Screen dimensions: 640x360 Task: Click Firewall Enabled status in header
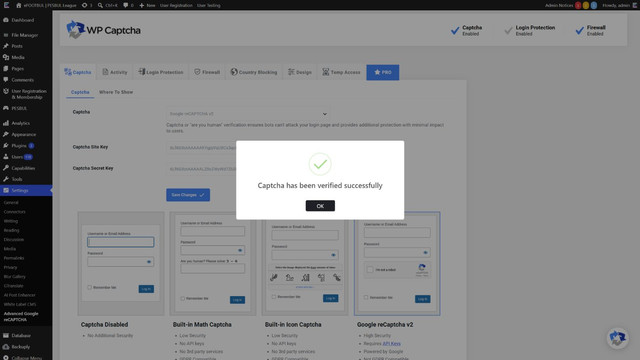[x=591, y=30]
